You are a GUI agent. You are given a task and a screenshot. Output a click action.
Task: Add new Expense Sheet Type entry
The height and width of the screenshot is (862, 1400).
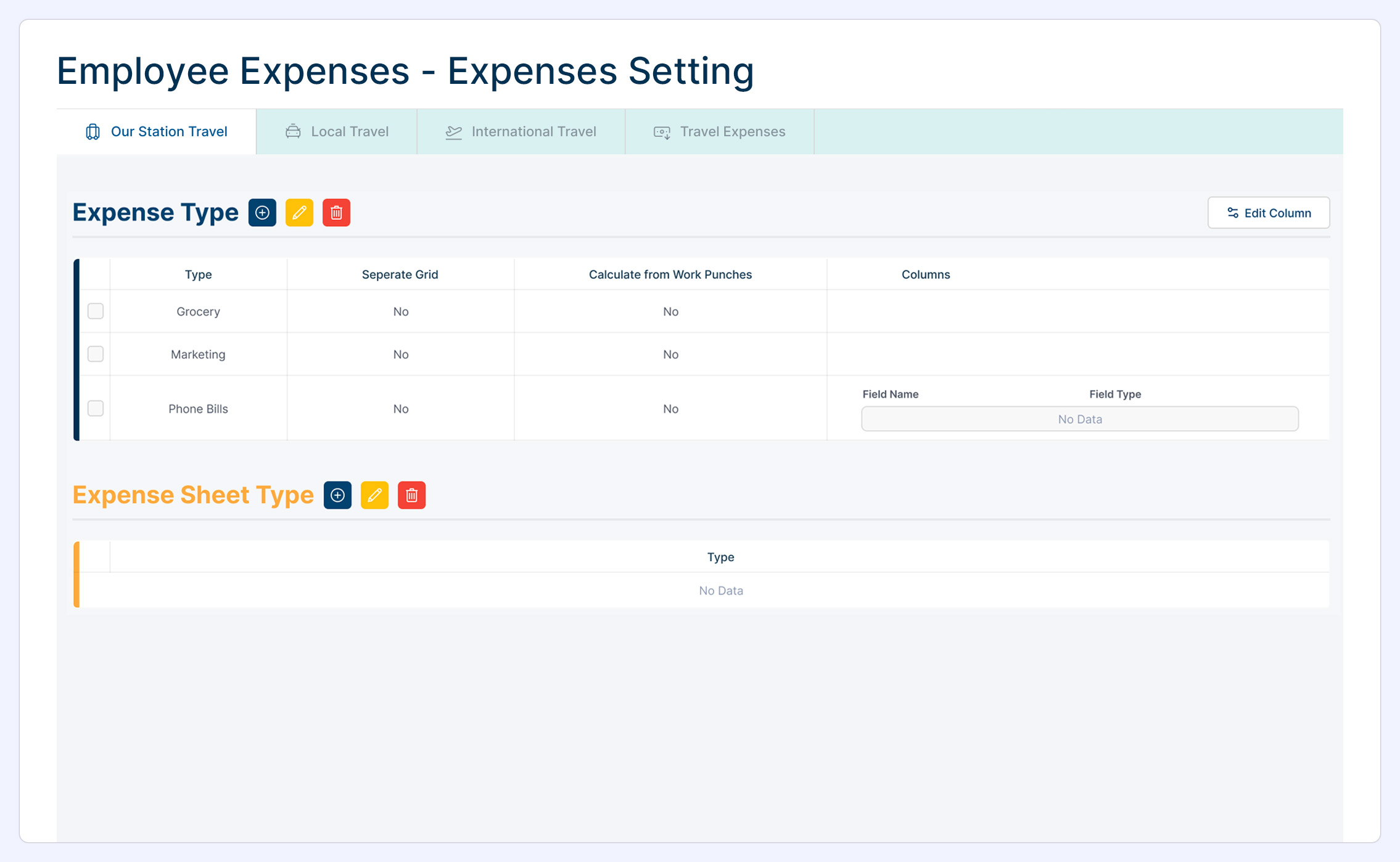(x=337, y=495)
